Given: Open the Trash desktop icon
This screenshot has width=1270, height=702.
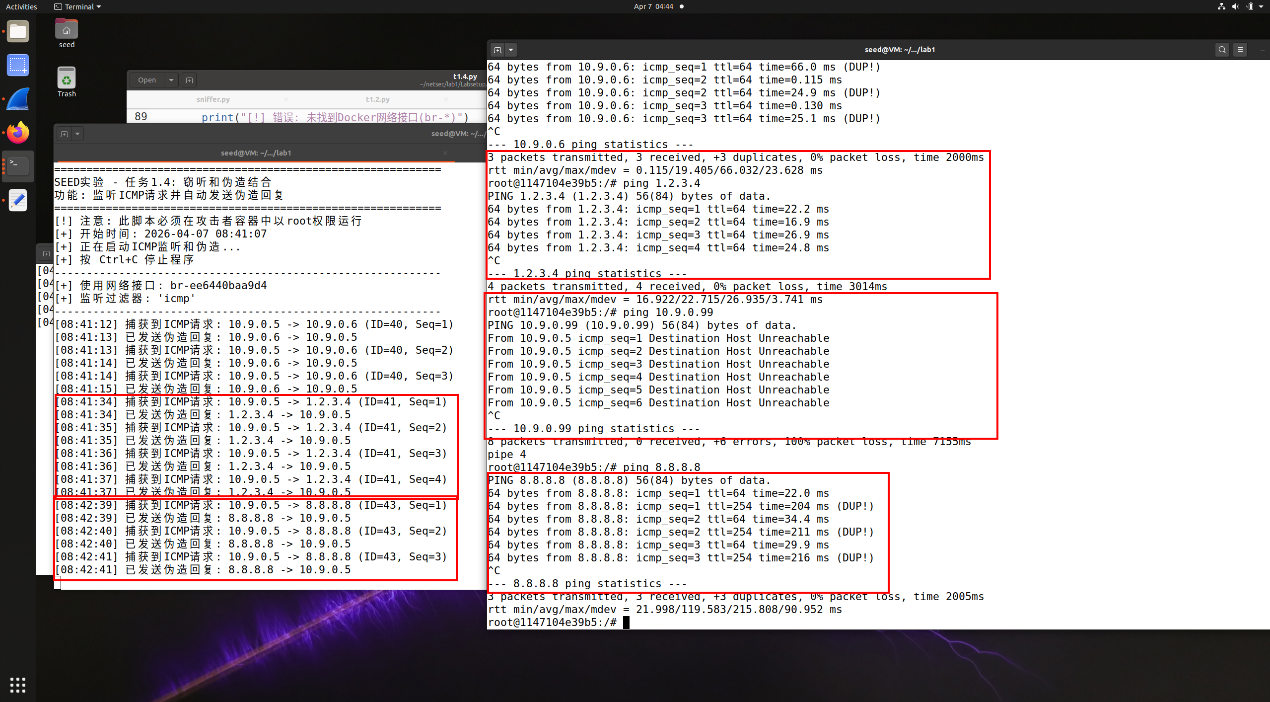Looking at the screenshot, I should click(x=66, y=80).
